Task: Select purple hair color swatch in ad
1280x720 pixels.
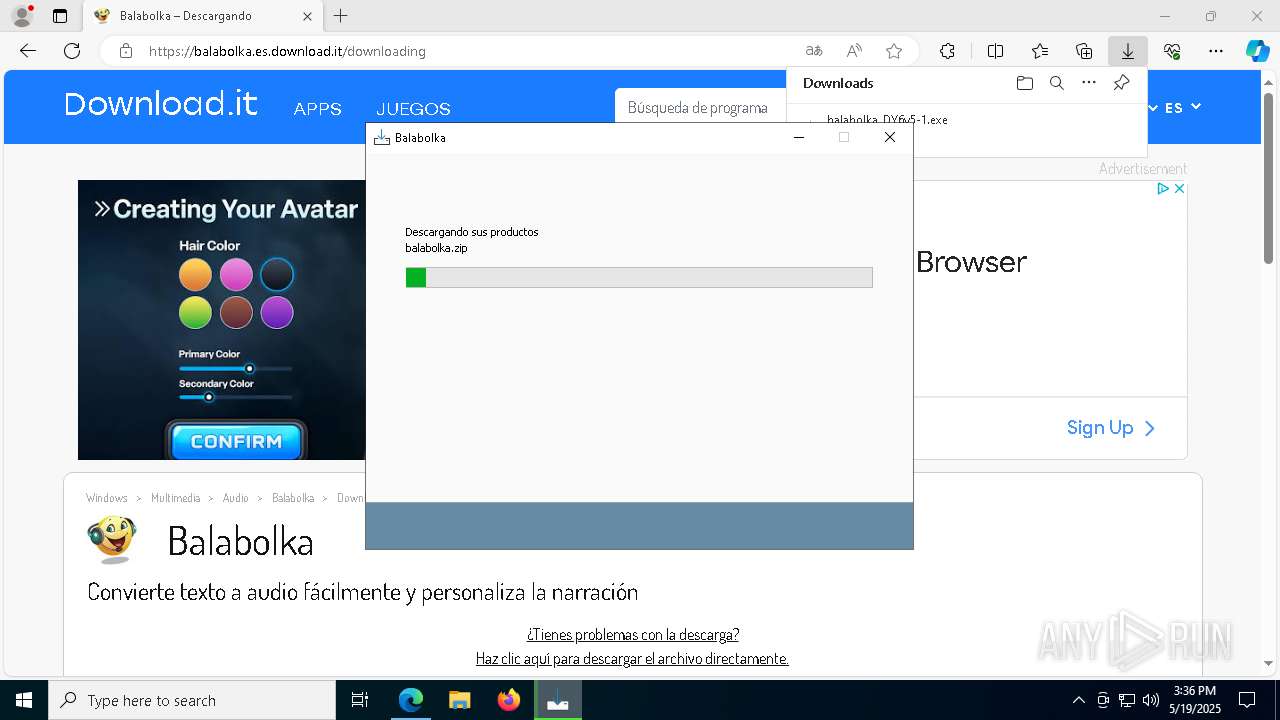Action: click(277, 312)
